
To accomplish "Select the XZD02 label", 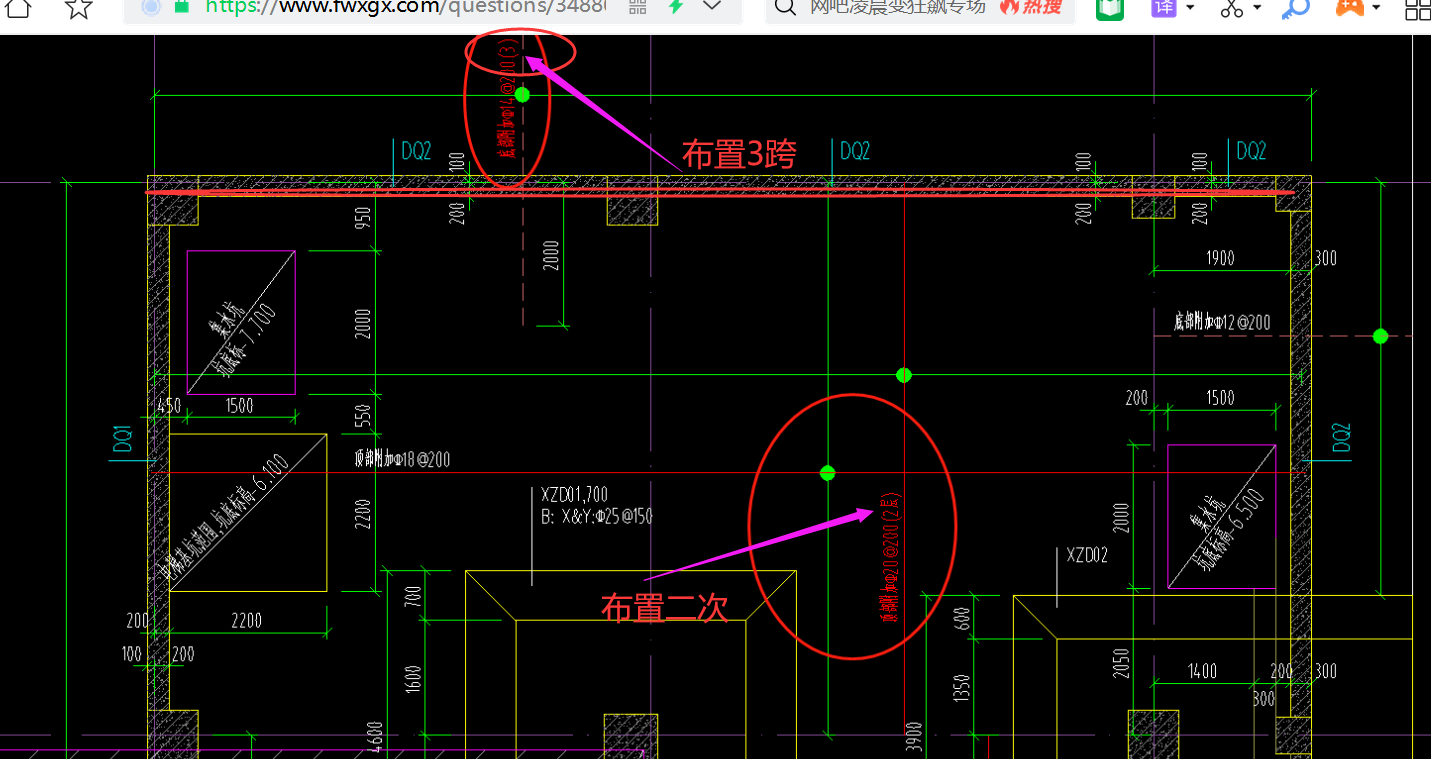I will point(1087,555).
